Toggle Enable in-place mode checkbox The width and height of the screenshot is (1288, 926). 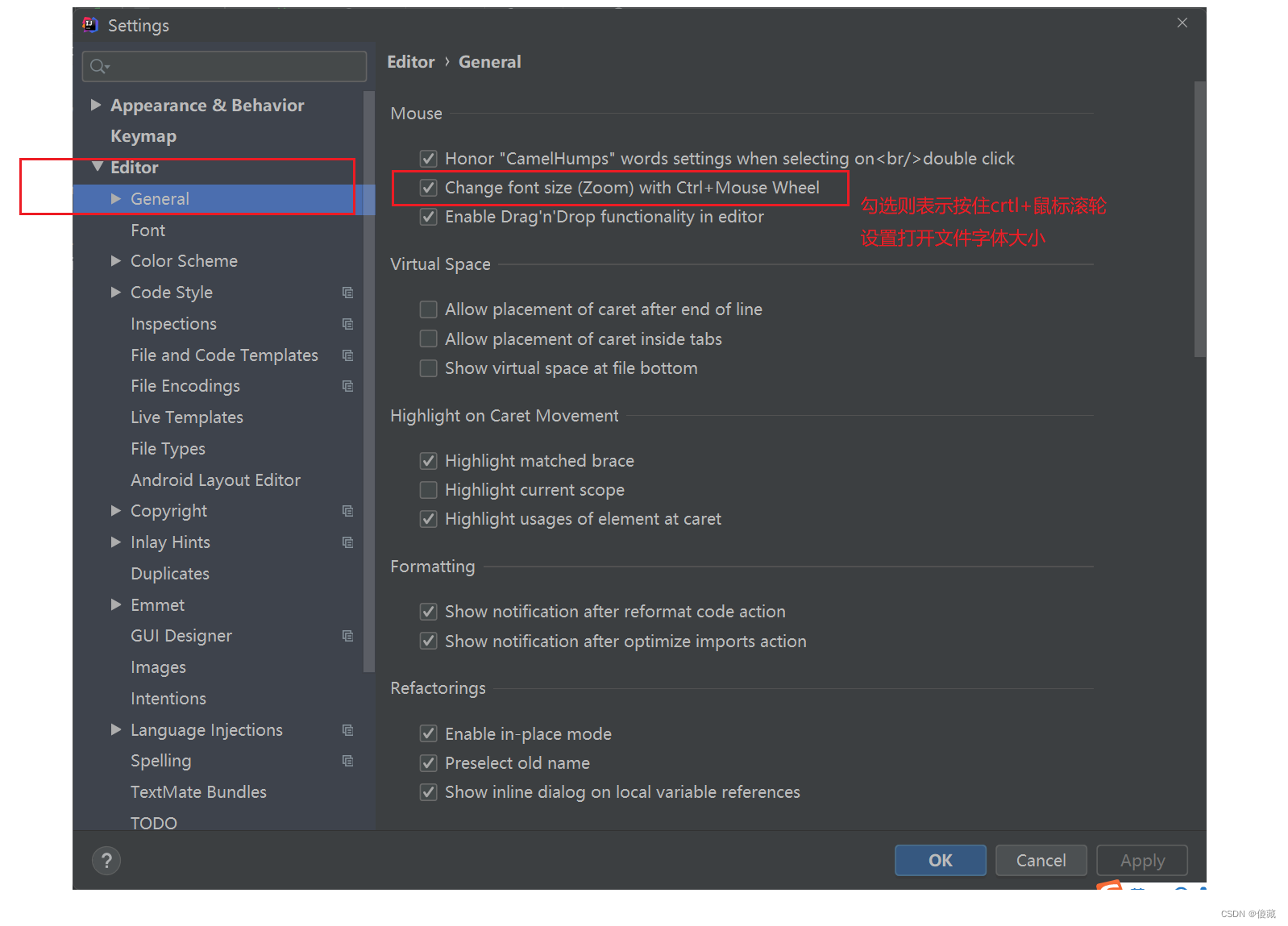point(429,734)
